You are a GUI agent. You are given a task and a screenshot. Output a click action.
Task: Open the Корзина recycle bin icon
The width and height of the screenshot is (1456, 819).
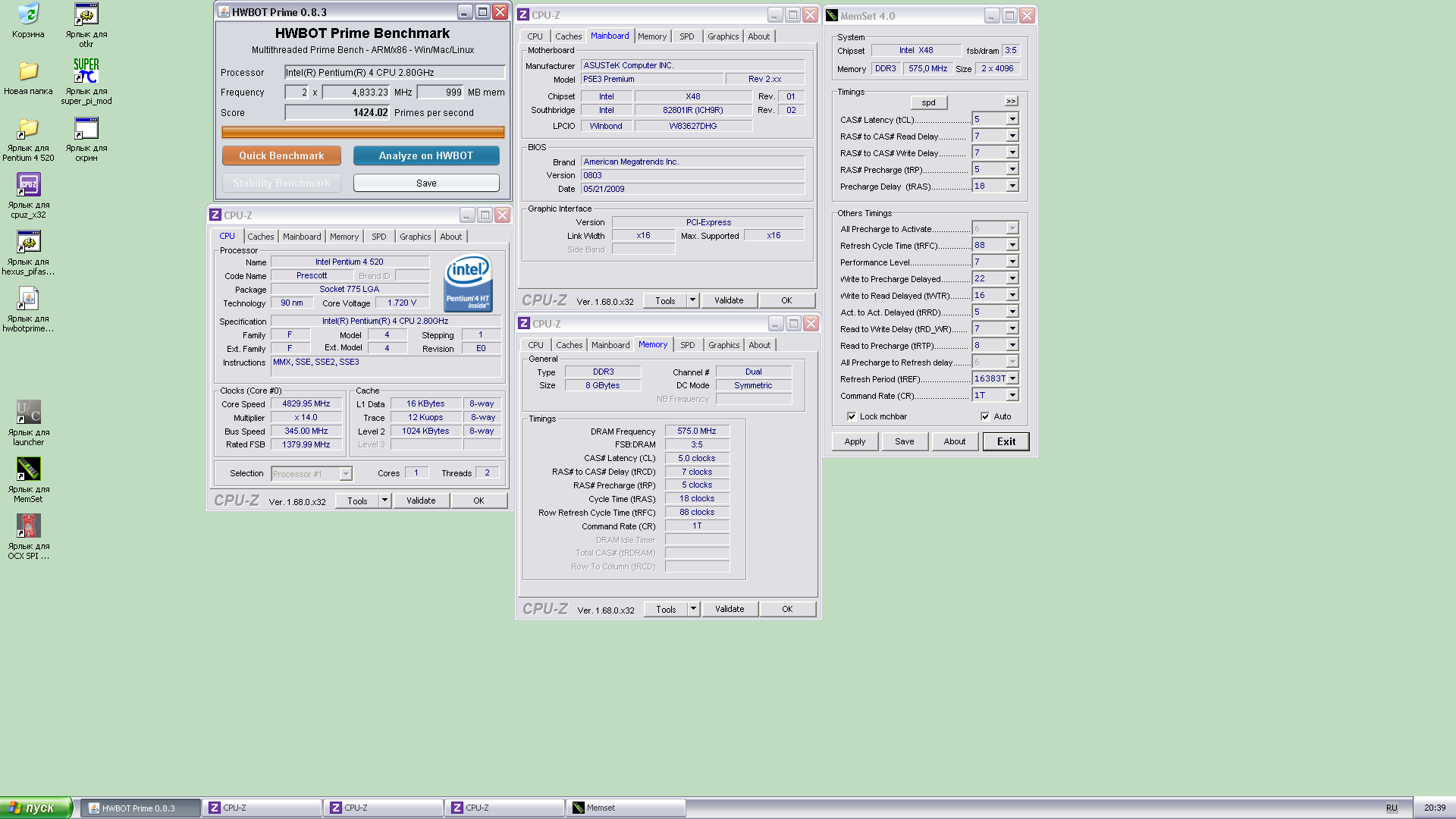click(x=28, y=14)
